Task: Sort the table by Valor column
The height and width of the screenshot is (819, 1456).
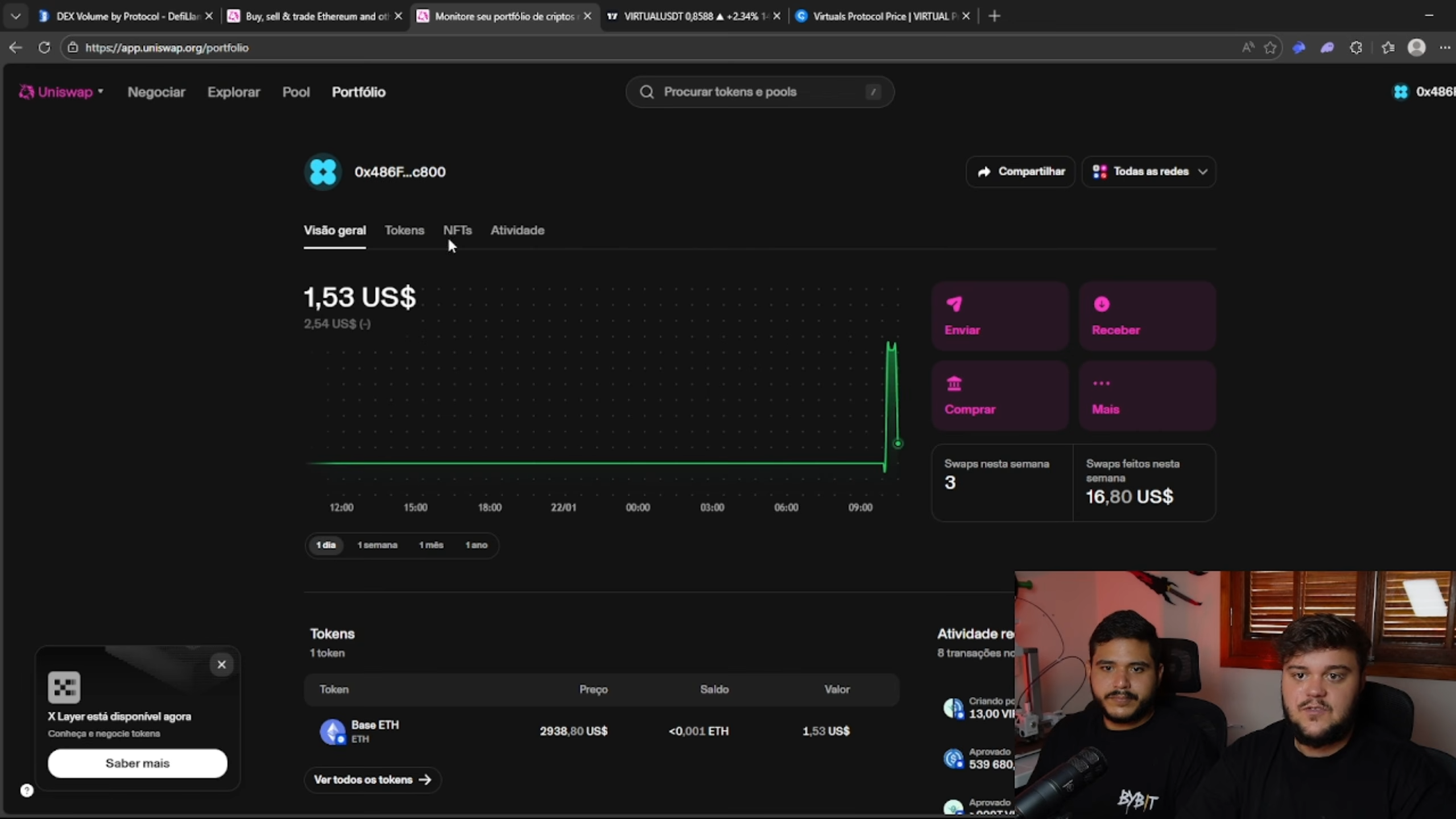Action: [x=837, y=689]
